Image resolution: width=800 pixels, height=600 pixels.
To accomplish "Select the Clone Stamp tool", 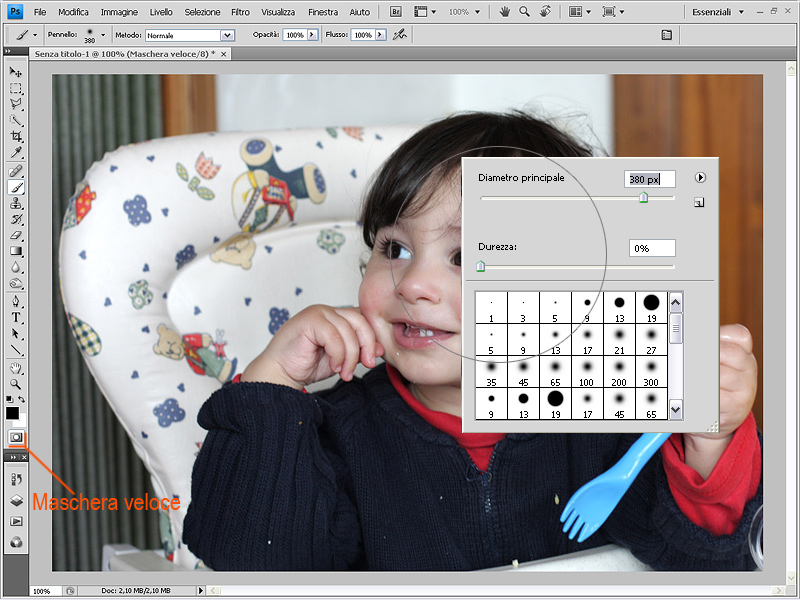I will tap(16, 203).
